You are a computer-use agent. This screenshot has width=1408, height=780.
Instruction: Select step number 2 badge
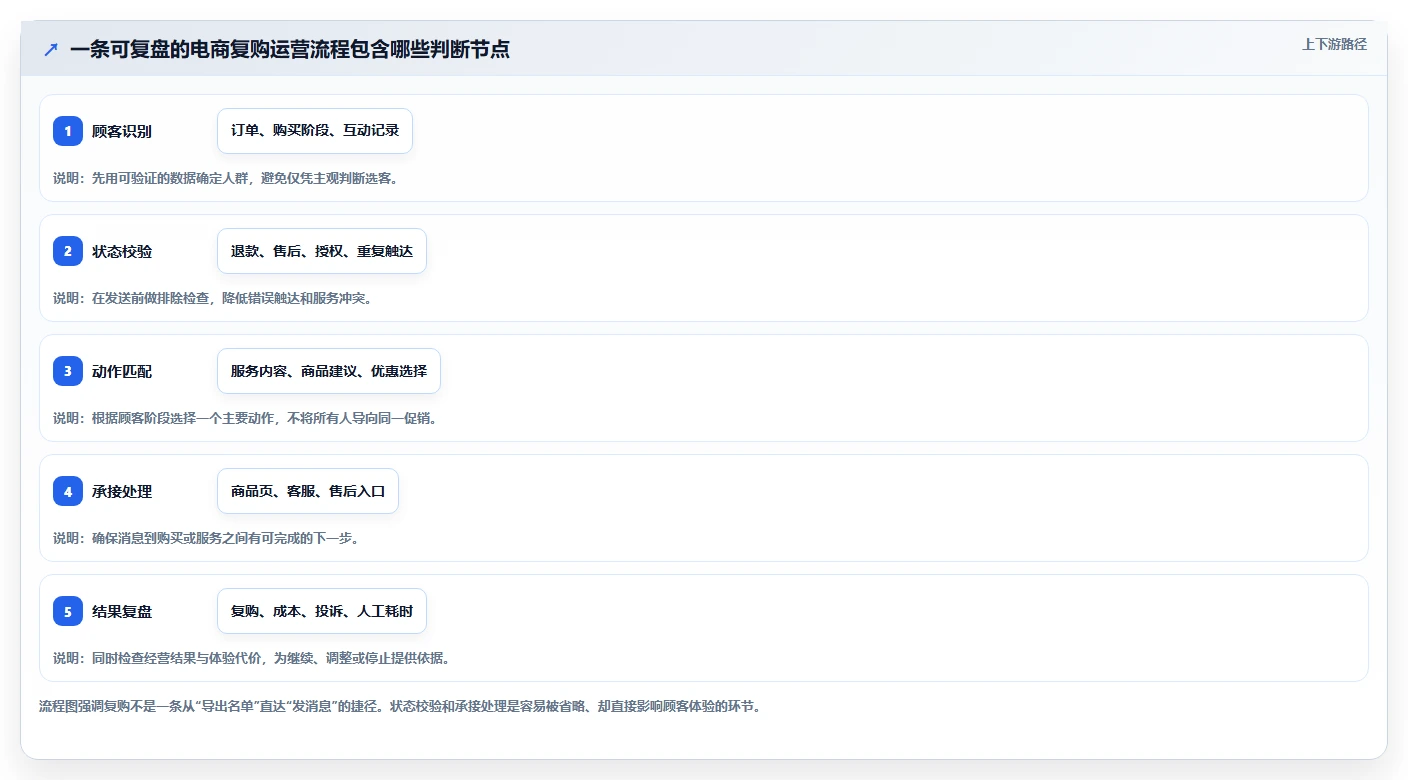pyautogui.click(x=68, y=251)
